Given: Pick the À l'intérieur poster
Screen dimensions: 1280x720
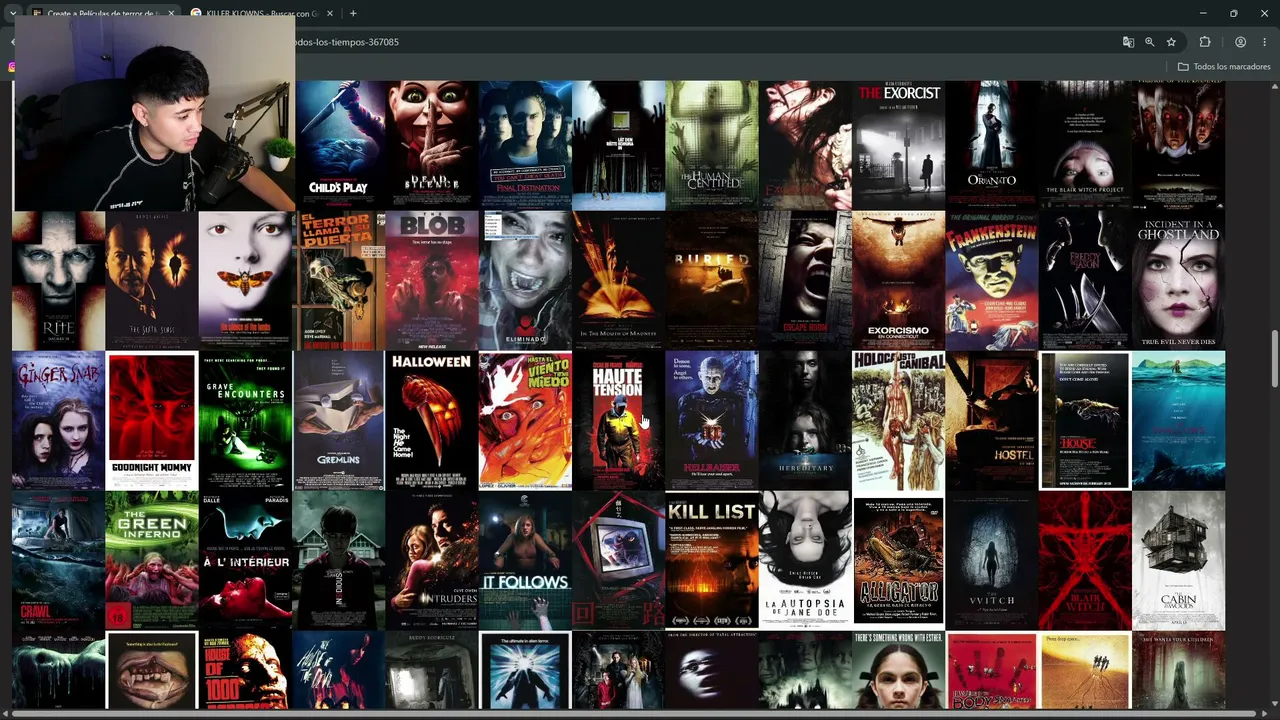Looking at the screenshot, I should (x=245, y=561).
